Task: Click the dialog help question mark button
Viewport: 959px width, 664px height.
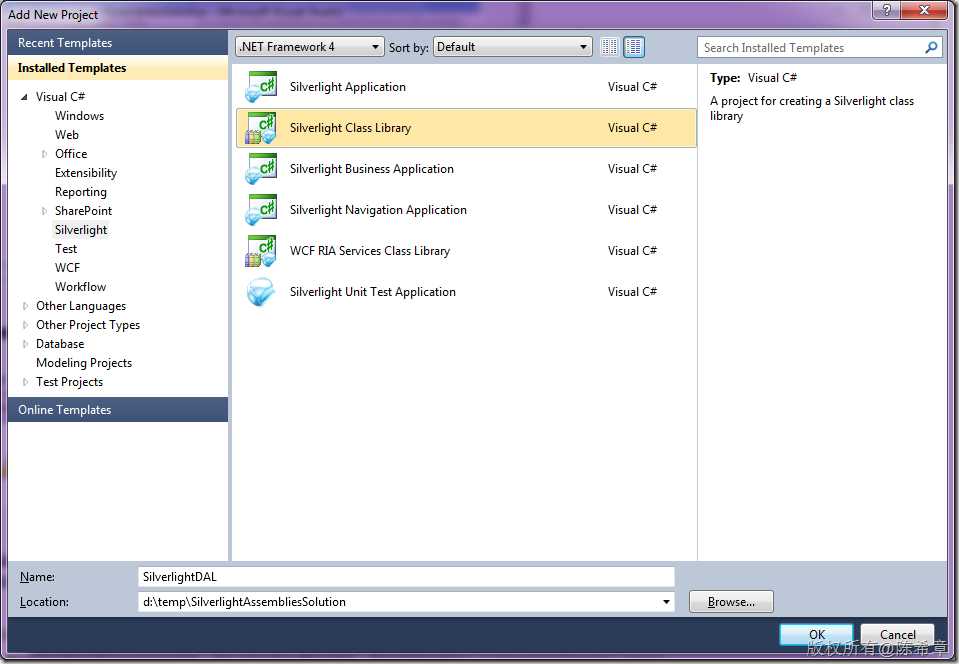Action: coord(886,10)
